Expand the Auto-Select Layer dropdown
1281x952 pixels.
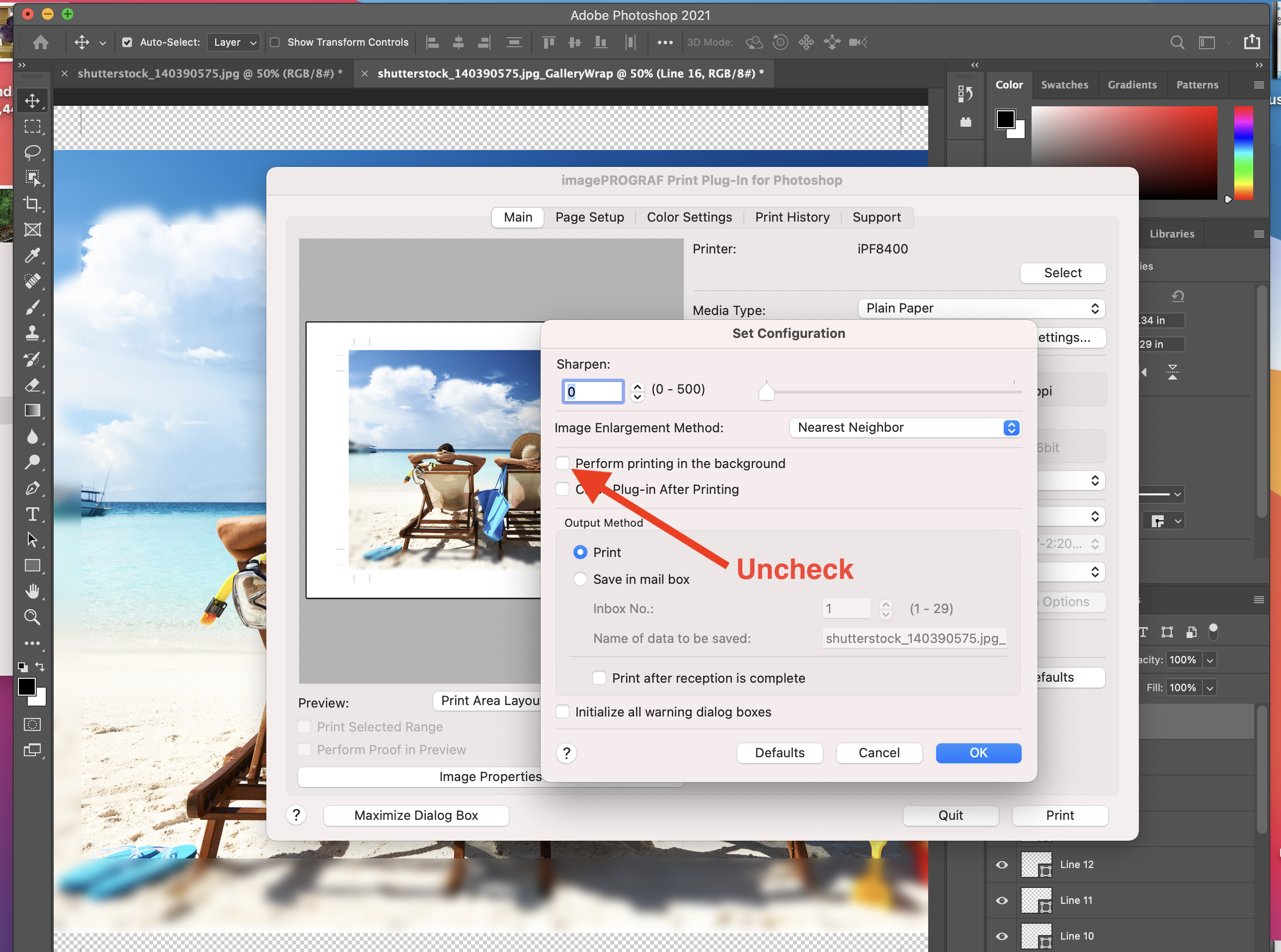coord(234,42)
